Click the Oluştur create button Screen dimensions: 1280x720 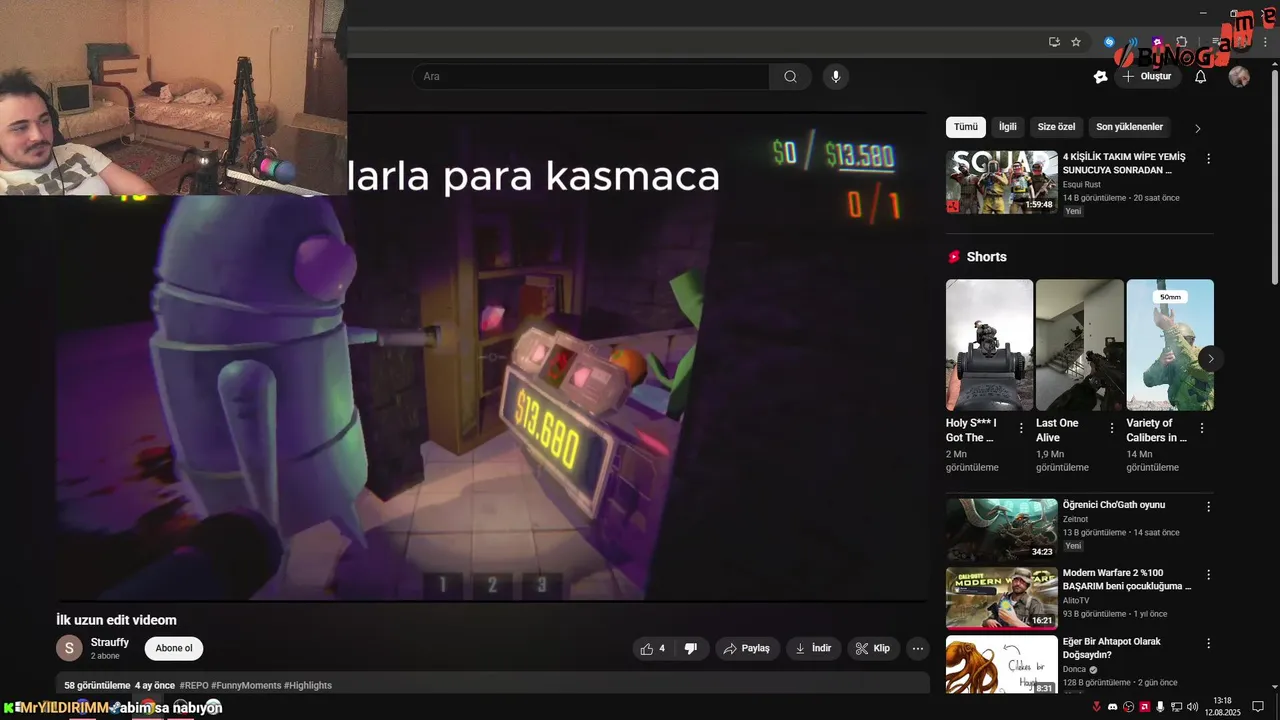click(x=1147, y=76)
